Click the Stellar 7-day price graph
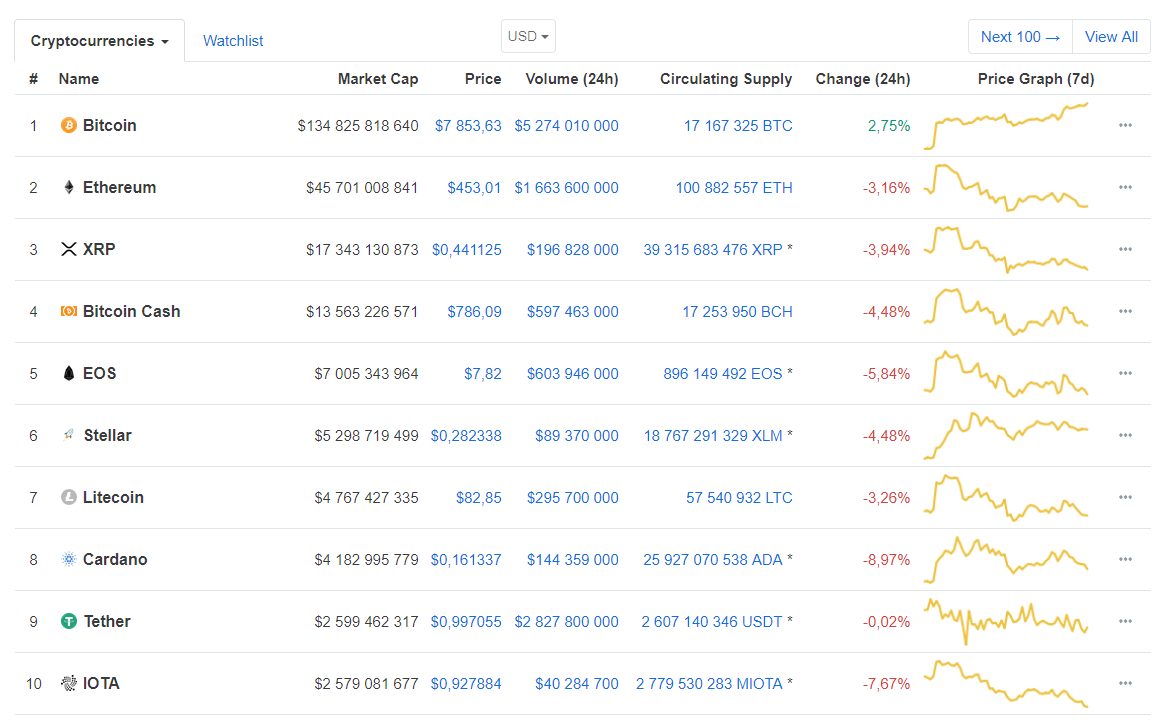This screenshot has height=720, width=1165. [1006, 435]
